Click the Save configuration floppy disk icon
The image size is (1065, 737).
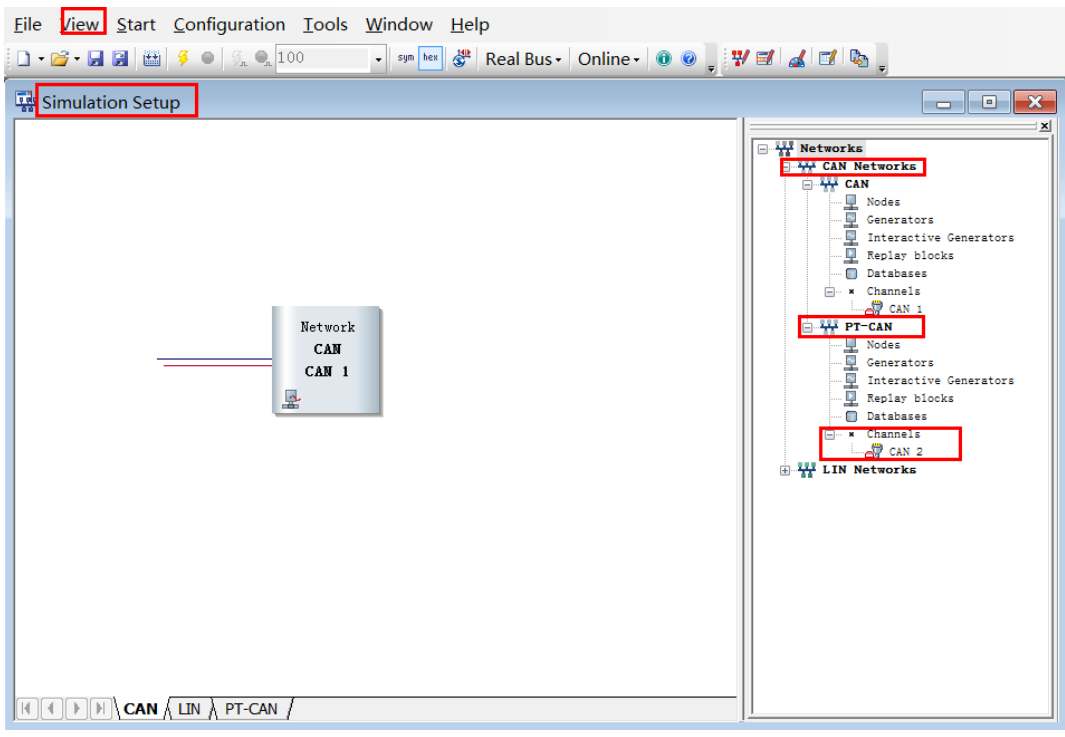click(x=96, y=59)
